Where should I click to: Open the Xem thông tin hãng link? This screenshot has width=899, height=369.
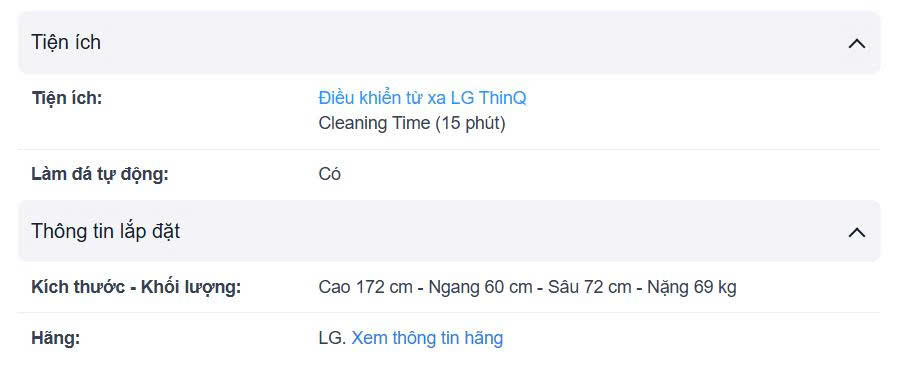(x=427, y=338)
